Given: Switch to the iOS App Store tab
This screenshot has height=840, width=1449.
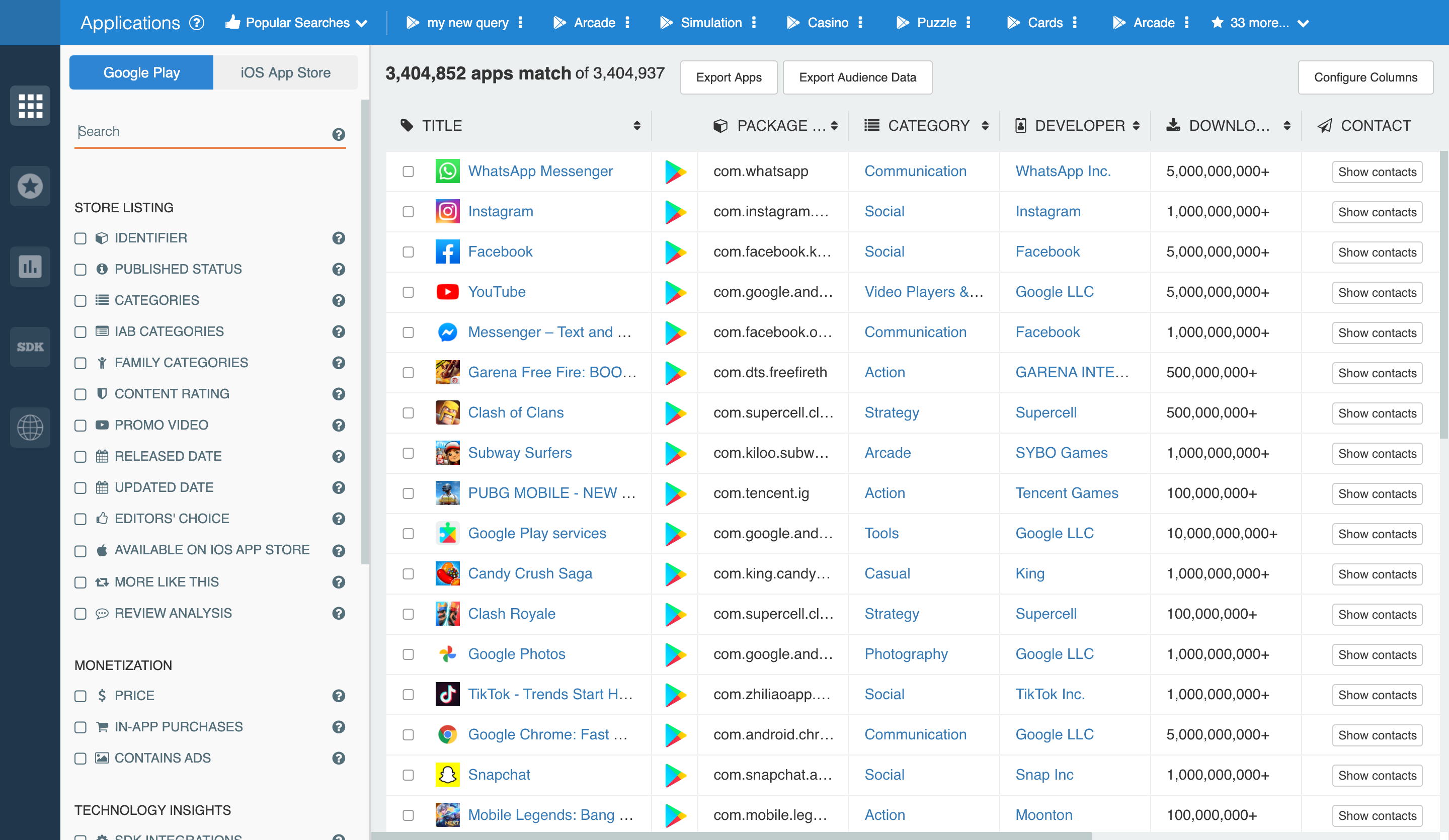Looking at the screenshot, I should point(285,73).
